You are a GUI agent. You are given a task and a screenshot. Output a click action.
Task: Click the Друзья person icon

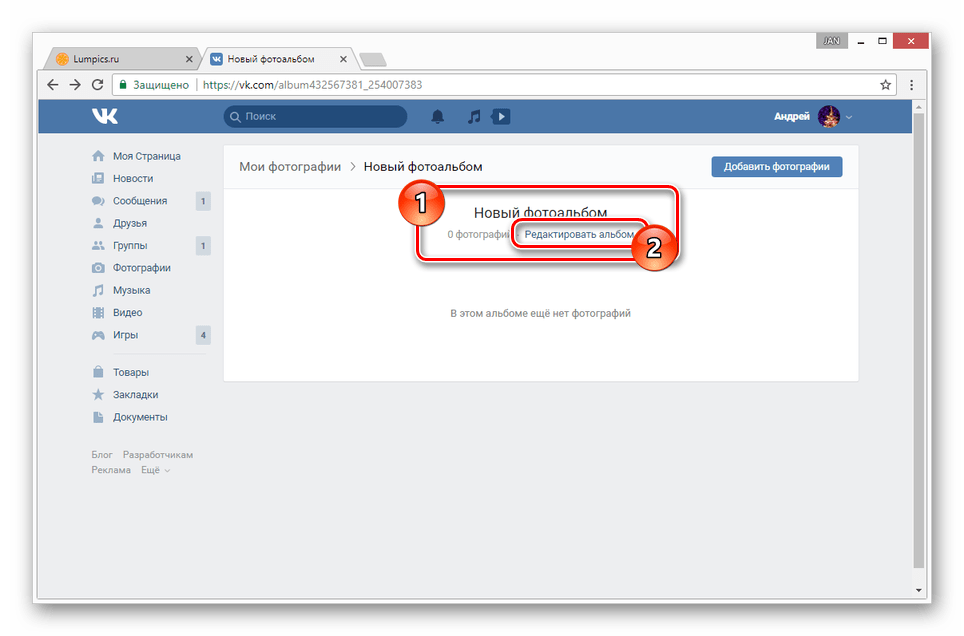98,223
